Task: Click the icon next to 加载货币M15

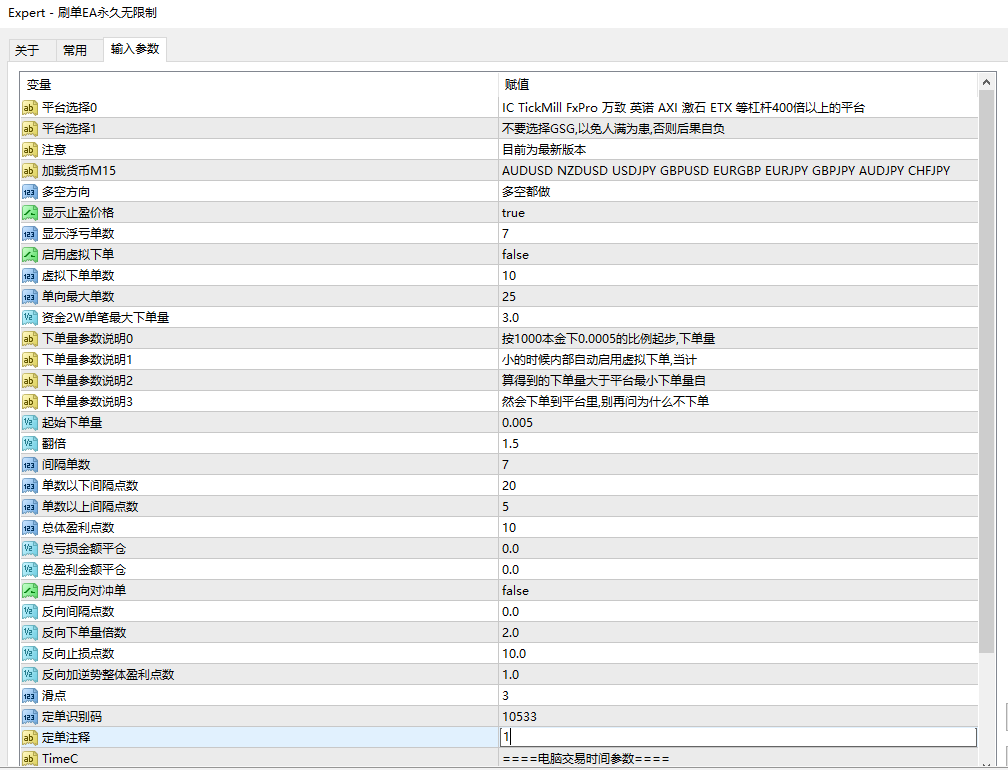Action: (30, 171)
